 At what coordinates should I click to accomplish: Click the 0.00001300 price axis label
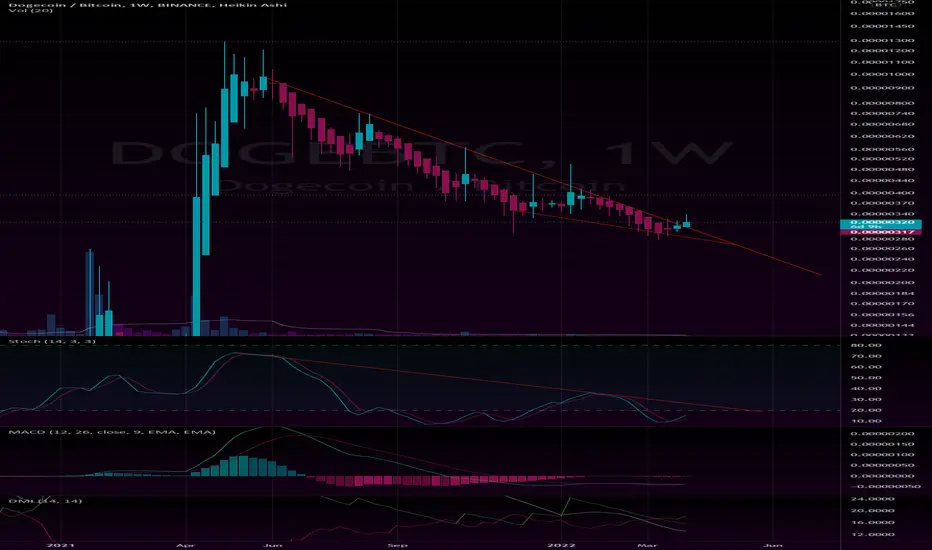point(881,40)
